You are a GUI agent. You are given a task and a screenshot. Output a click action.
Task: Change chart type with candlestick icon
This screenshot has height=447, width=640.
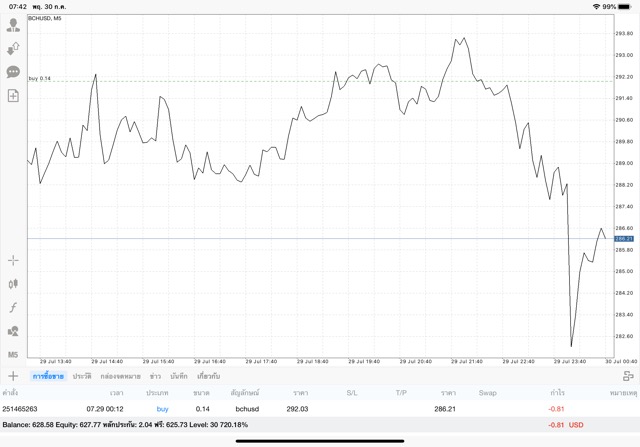click(x=13, y=284)
